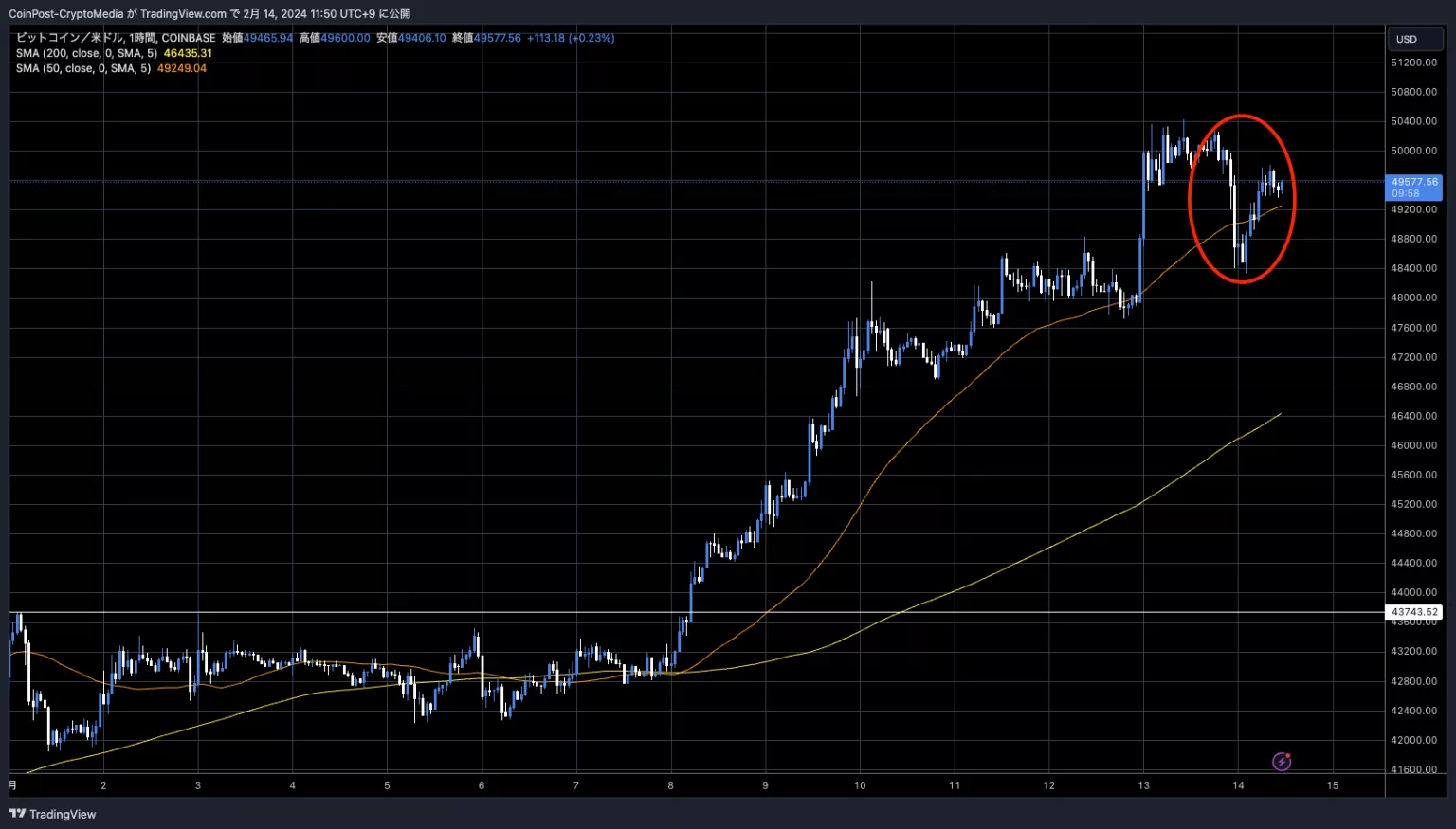Click the 41600.00 price axis label
The image size is (1456, 829).
coord(1413,769)
